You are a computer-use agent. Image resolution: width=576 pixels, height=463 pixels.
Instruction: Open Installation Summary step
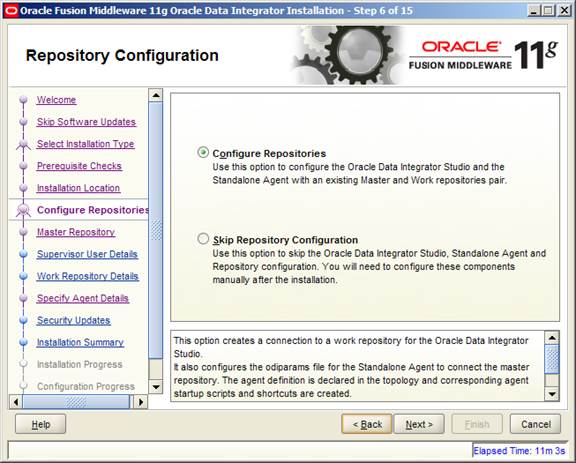tap(80, 342)
